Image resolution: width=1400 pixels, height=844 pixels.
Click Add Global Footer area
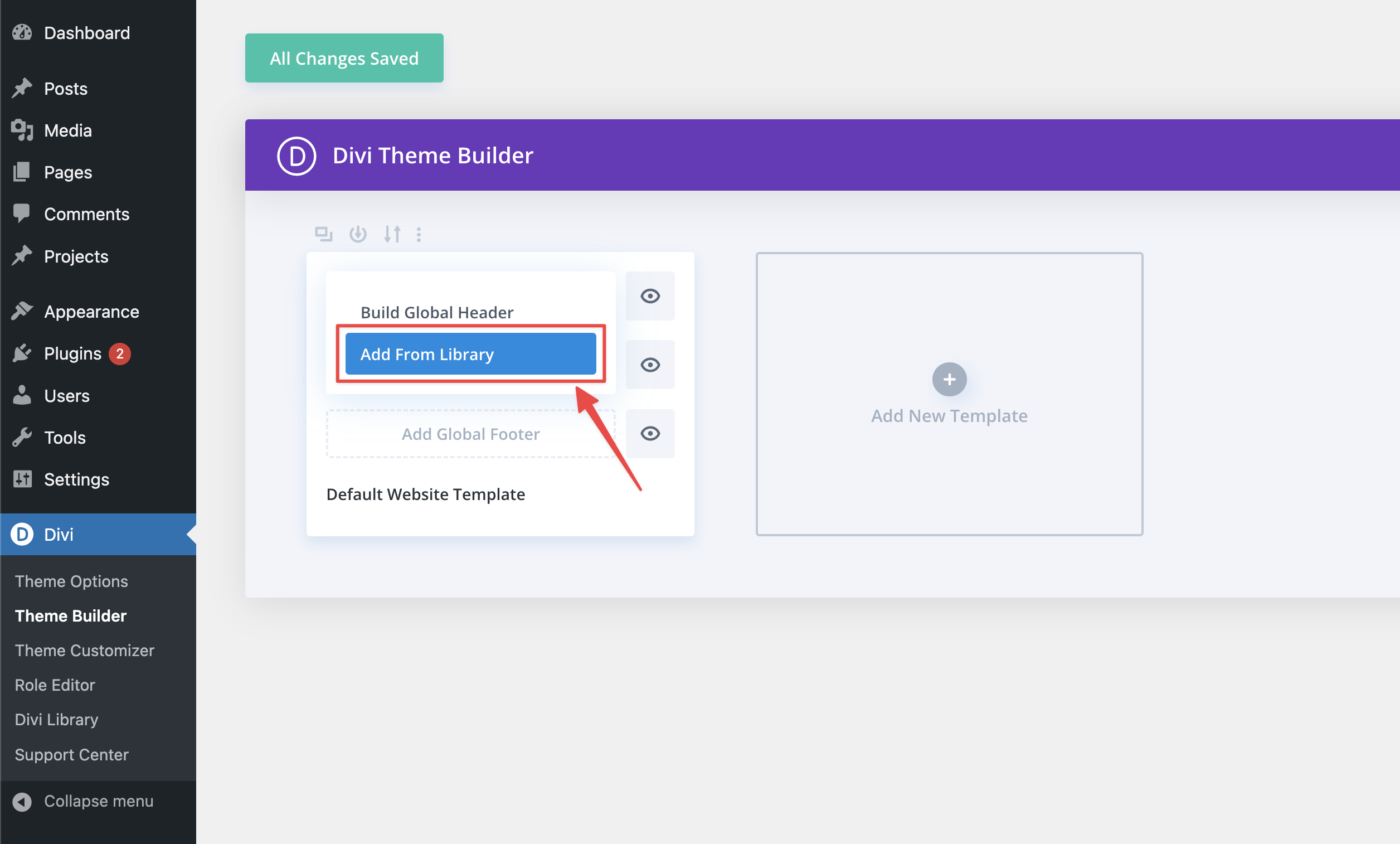click(470, 434)
